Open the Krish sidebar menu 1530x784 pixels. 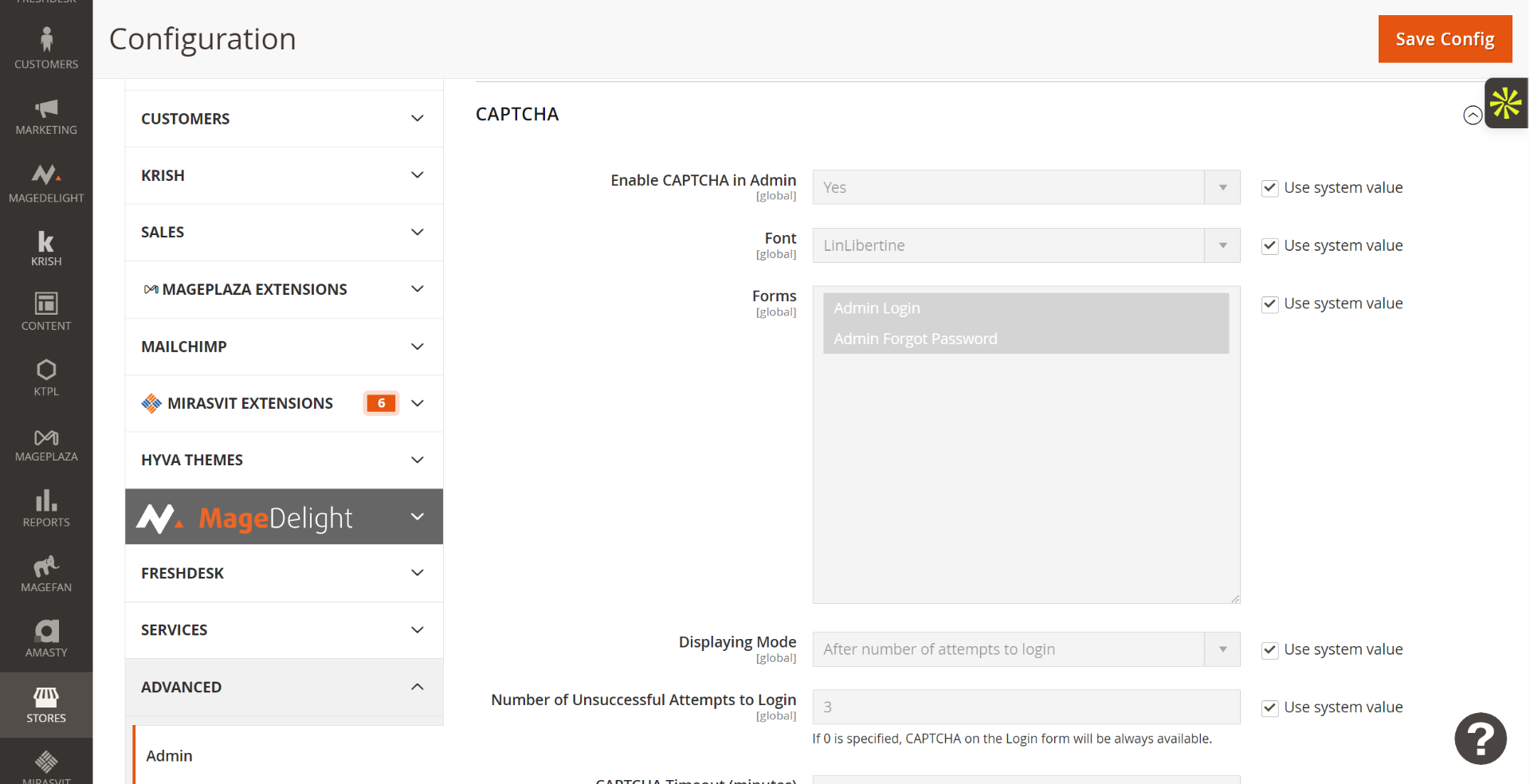pos(46,248)
